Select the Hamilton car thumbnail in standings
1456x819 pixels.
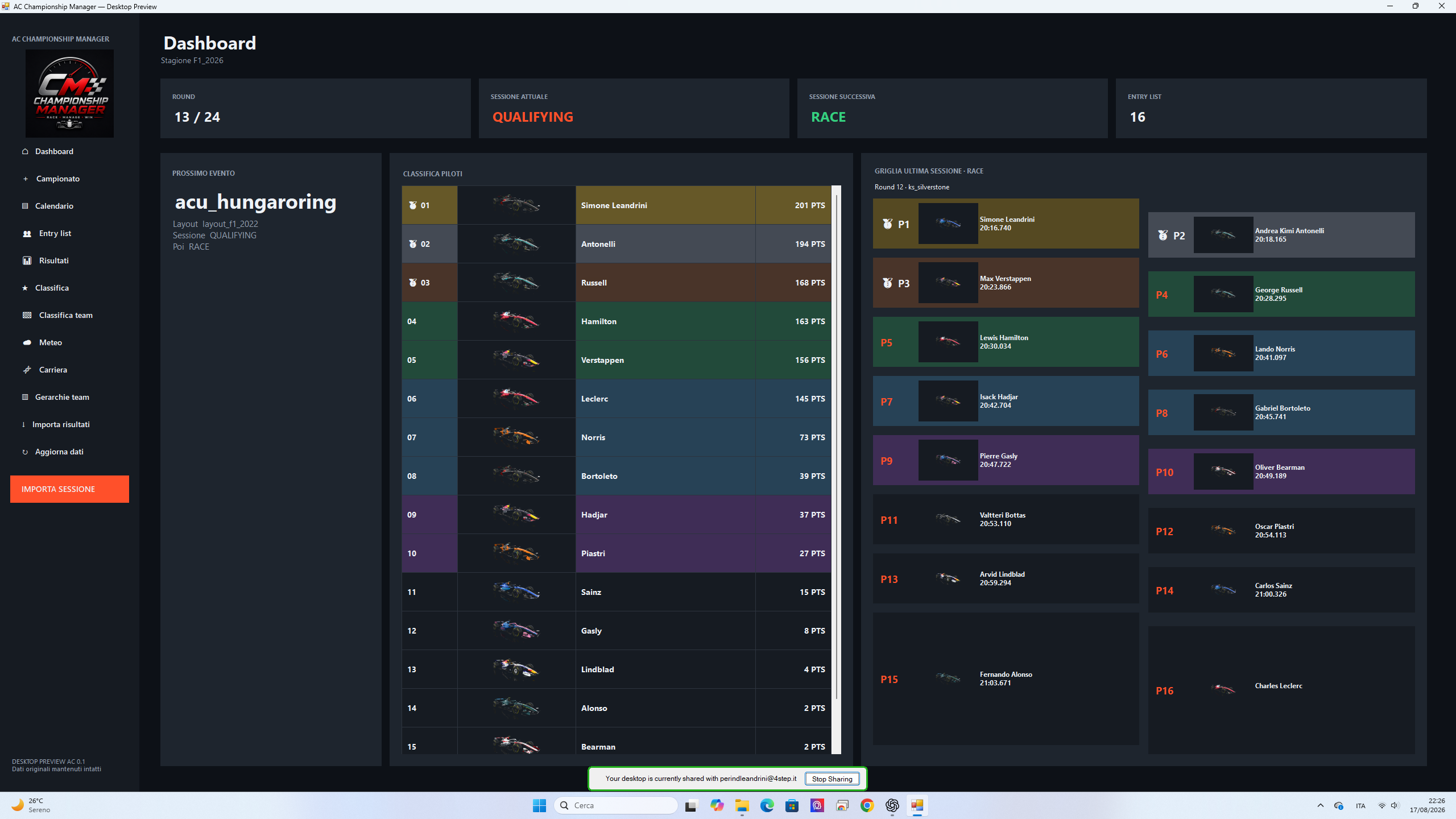pos(516,321)
